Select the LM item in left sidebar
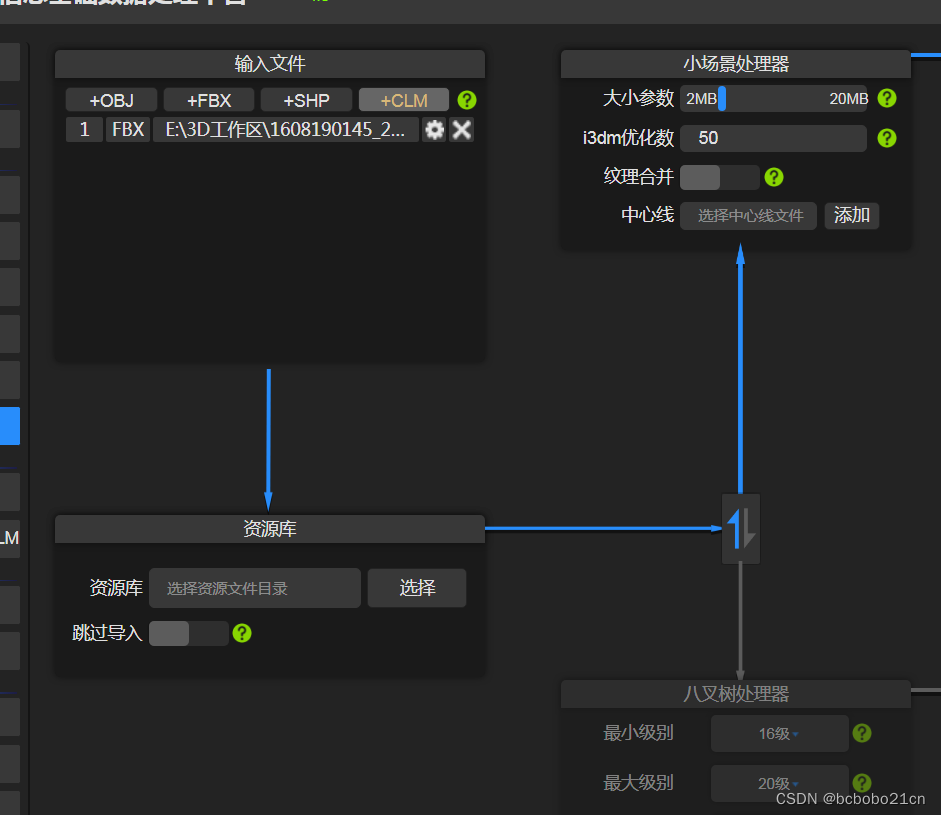 8,537
